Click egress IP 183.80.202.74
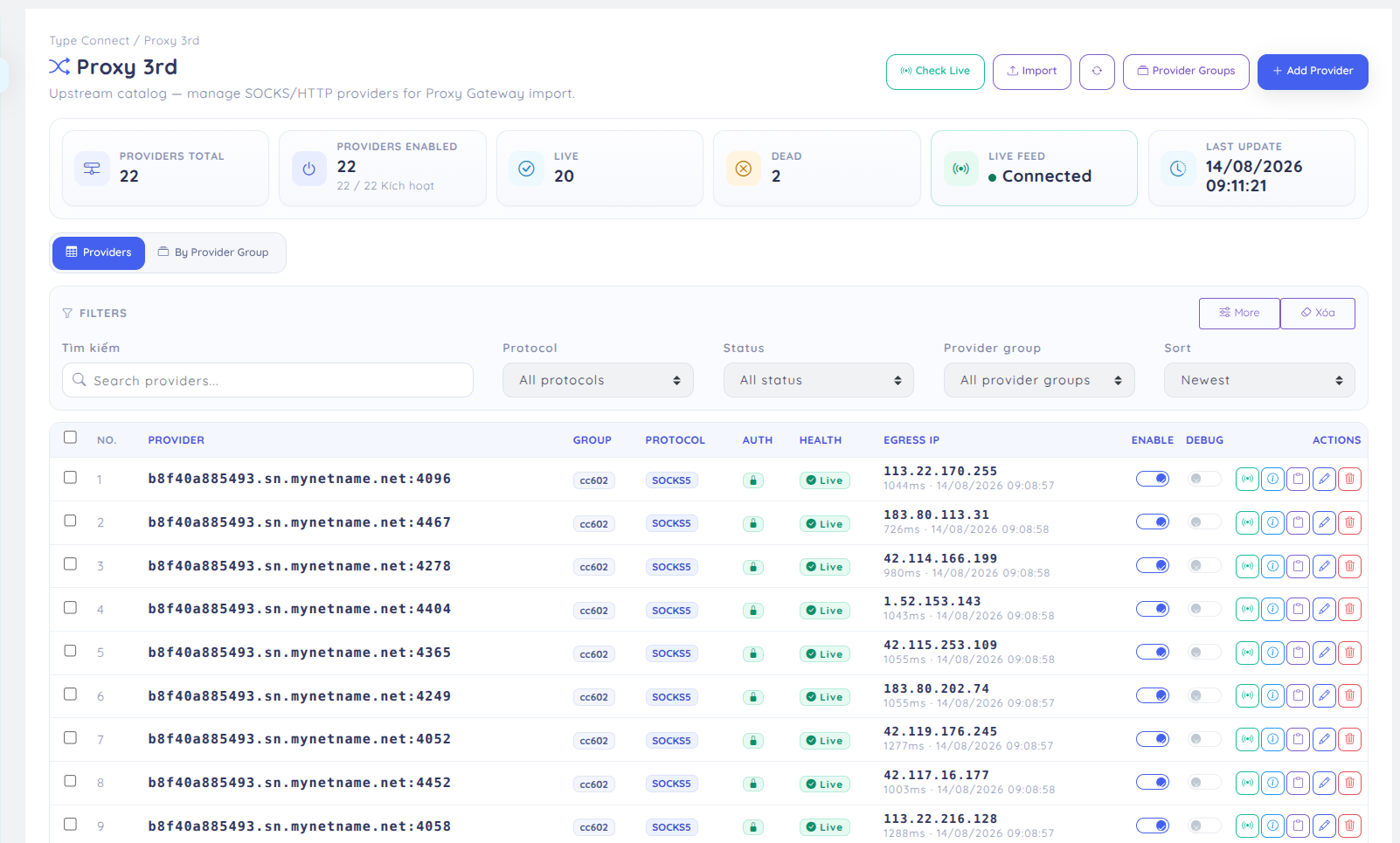Screen dimensions: 1400x843 pyautogui.click(x=937, y=688)
